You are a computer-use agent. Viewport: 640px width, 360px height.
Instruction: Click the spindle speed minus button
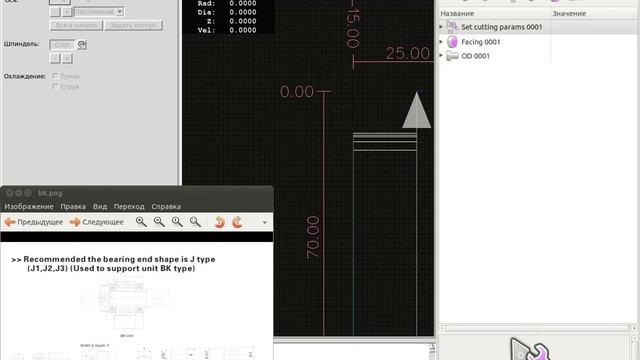(x=55, y=58)
